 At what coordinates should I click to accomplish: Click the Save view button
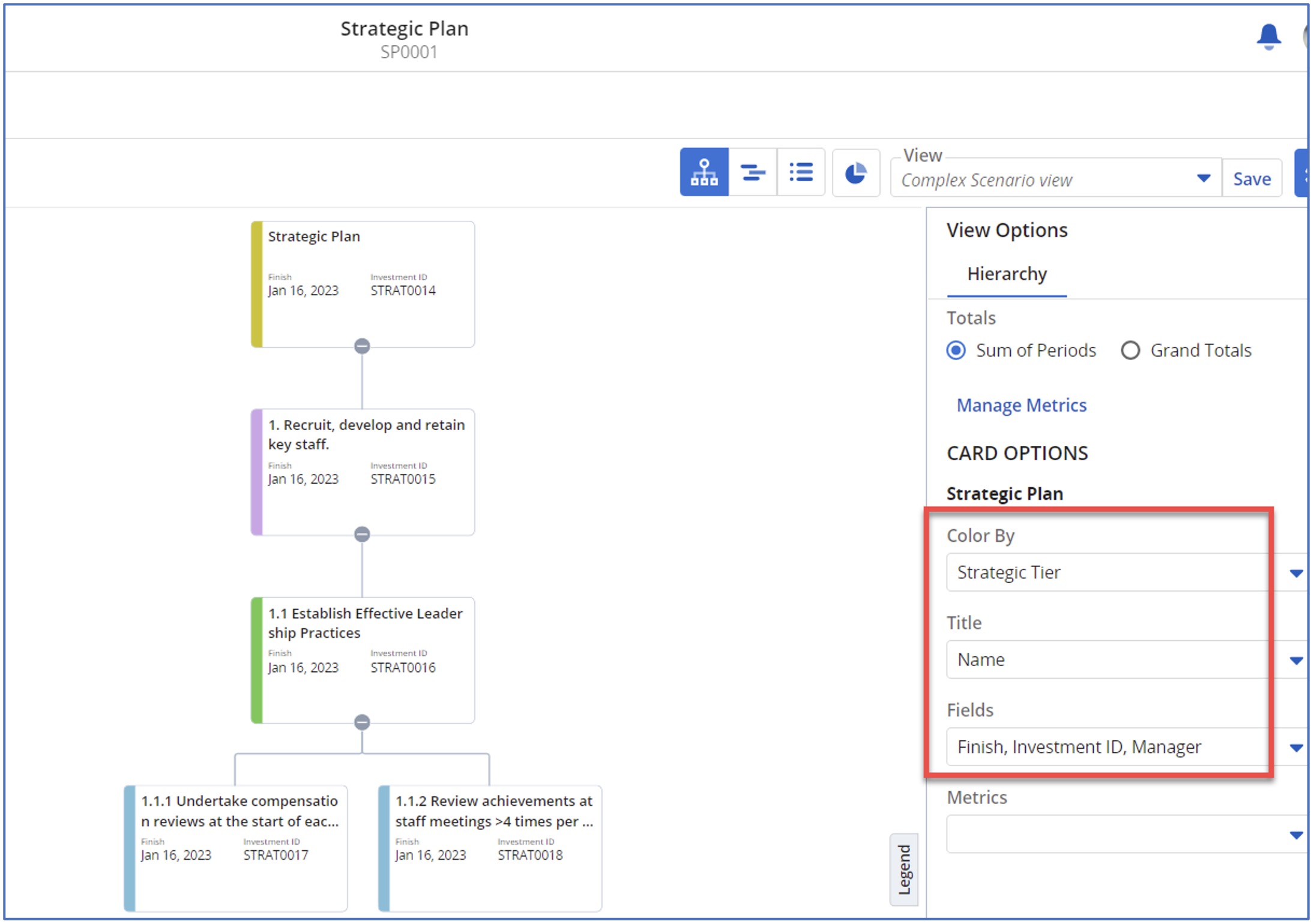coord(1252,179)
